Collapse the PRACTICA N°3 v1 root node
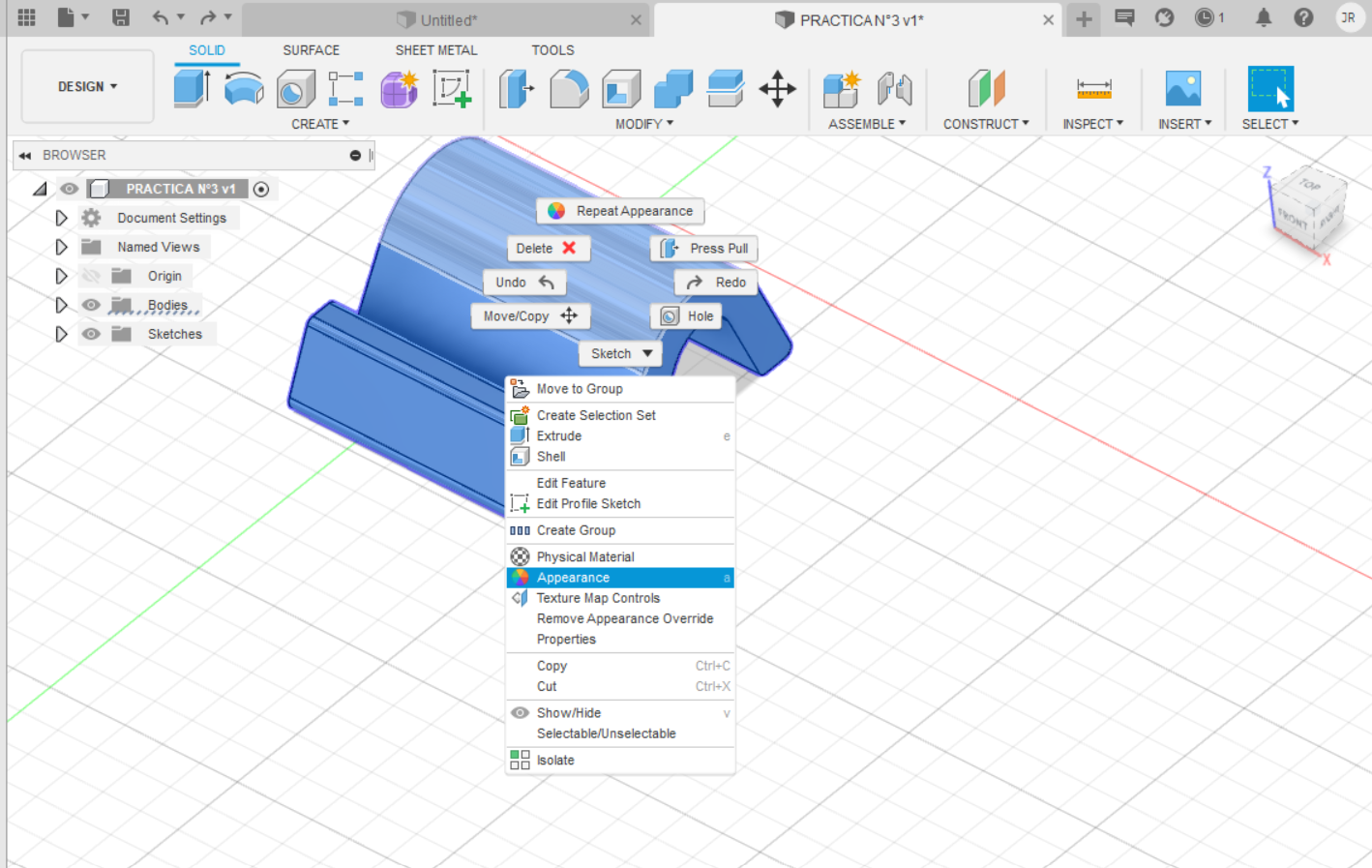1372x868 pixels. (40, 189)
